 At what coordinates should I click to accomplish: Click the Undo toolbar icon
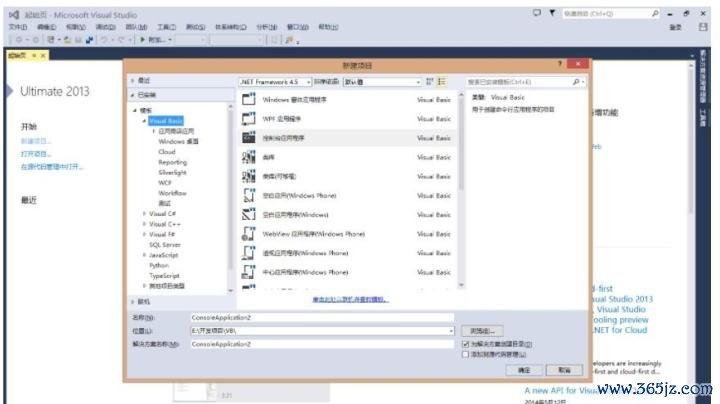[104, 40]
